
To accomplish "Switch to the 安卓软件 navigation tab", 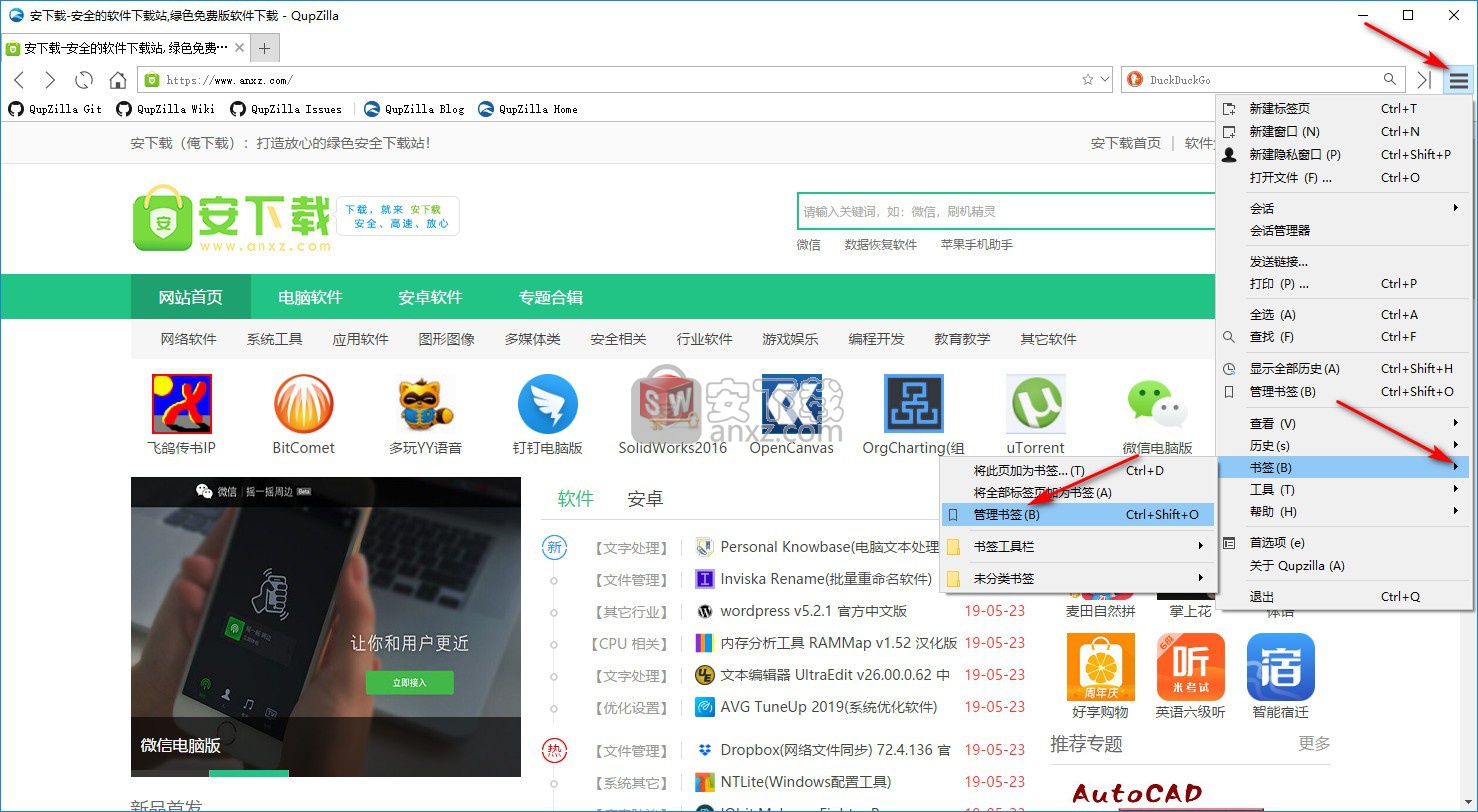I will point(430,297).
